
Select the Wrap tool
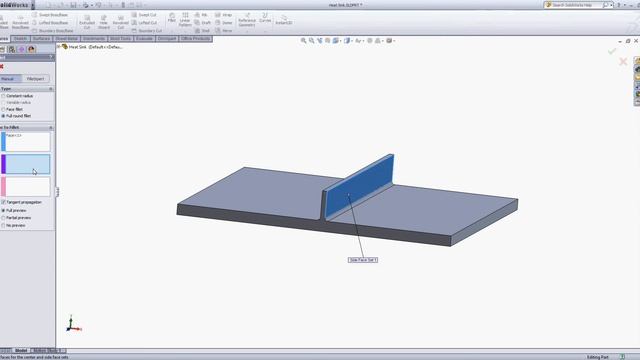pos(223,15)
